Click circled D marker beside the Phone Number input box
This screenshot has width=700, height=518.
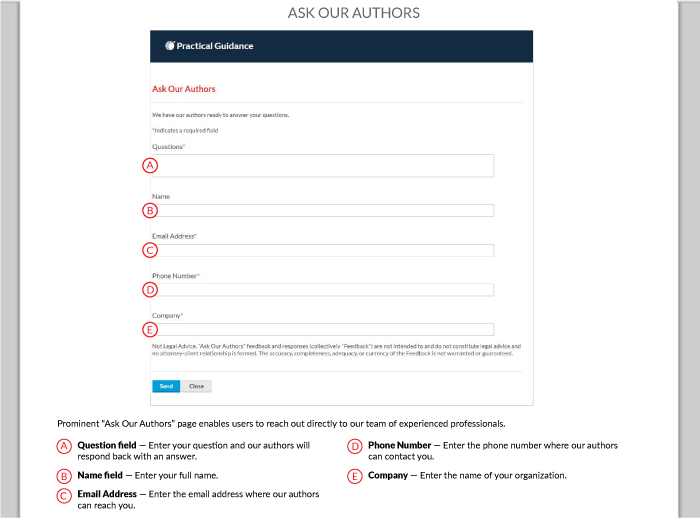(x=150, y=290)
